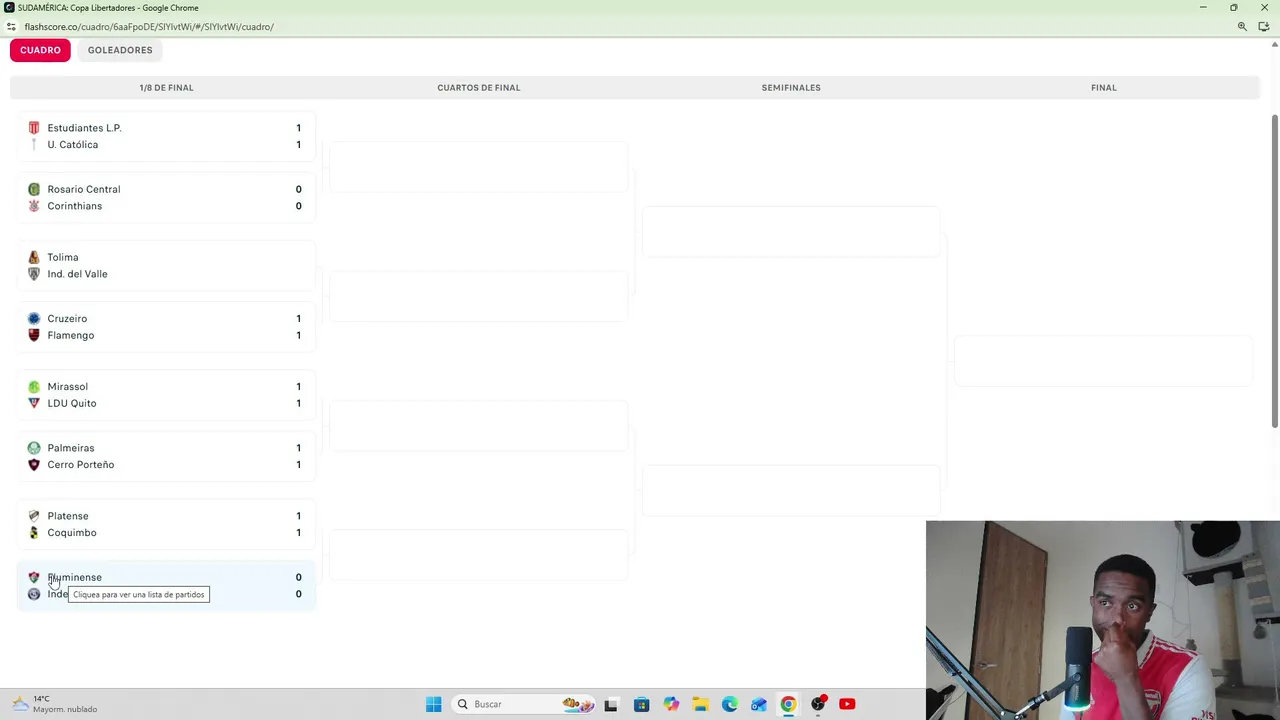Open the Fluminense team name
This screenshot has height=720, width=1280.
pyautogui.click(x=75, y=578)
